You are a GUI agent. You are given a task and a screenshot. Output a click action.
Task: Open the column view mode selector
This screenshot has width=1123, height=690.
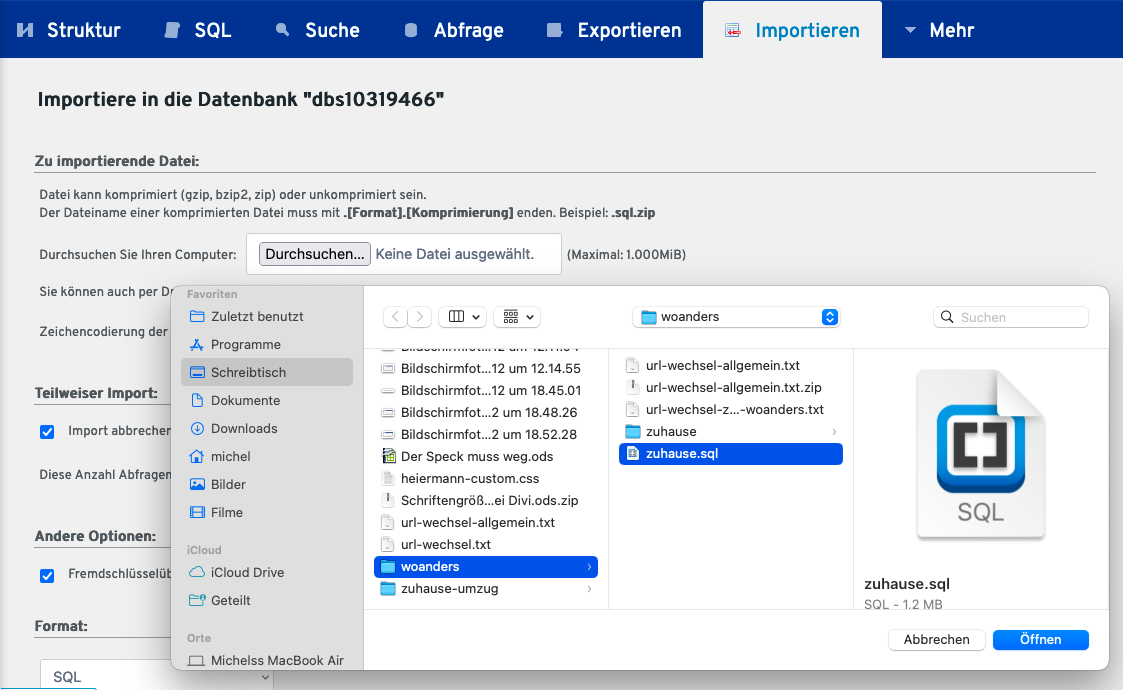pos(464,317)
